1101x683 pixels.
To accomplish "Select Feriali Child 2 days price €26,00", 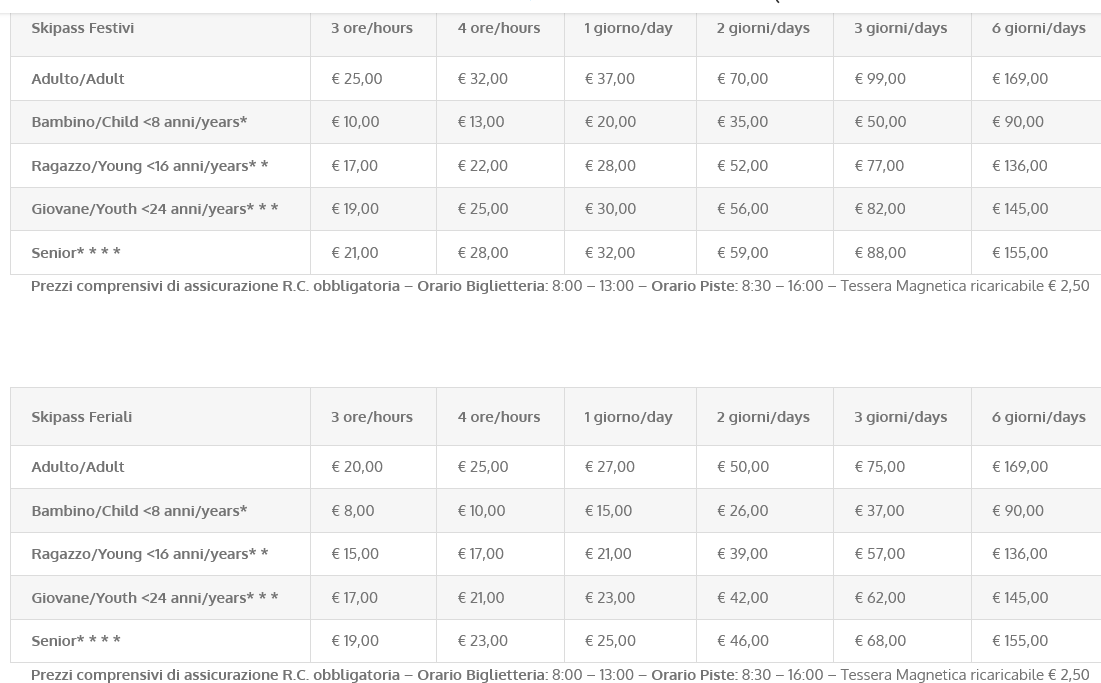I will [743, 511].
